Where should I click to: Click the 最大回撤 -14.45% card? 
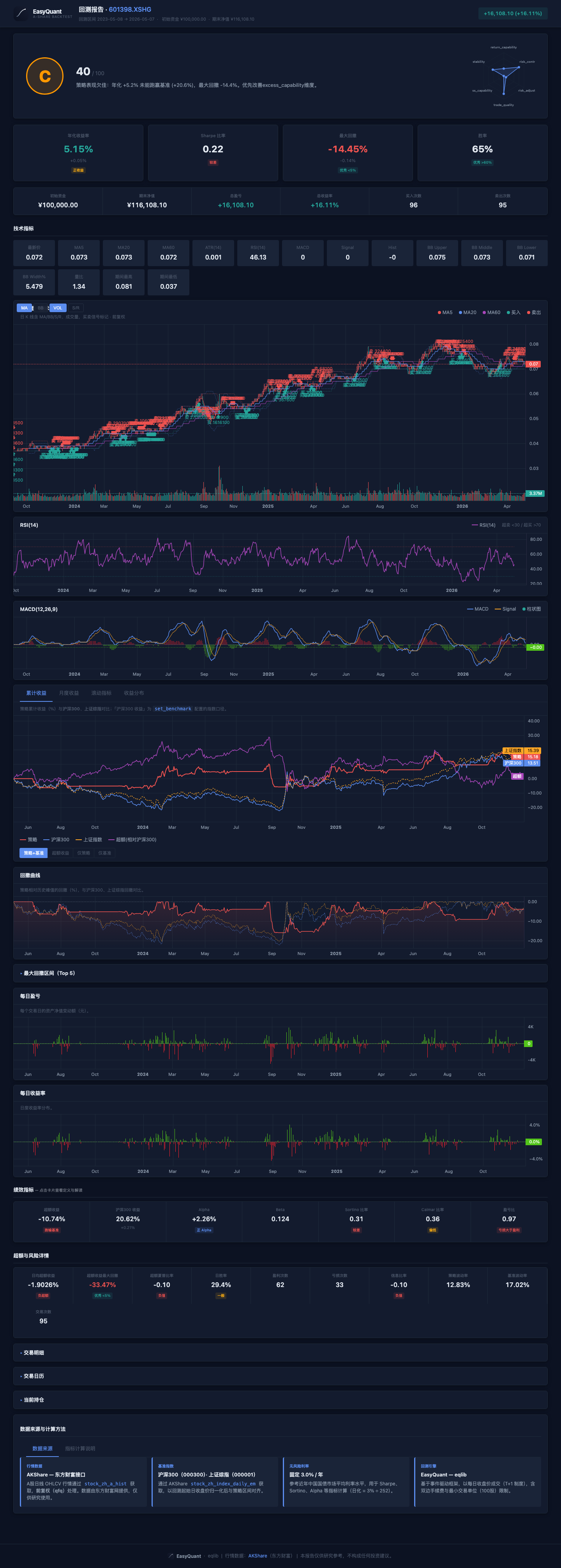[348, 153]
